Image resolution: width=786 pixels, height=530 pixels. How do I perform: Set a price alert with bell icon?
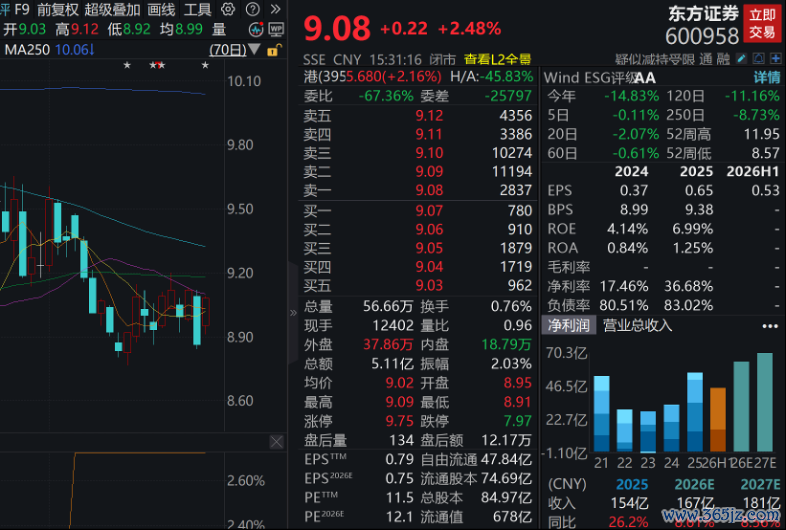(x=759, y=59)
